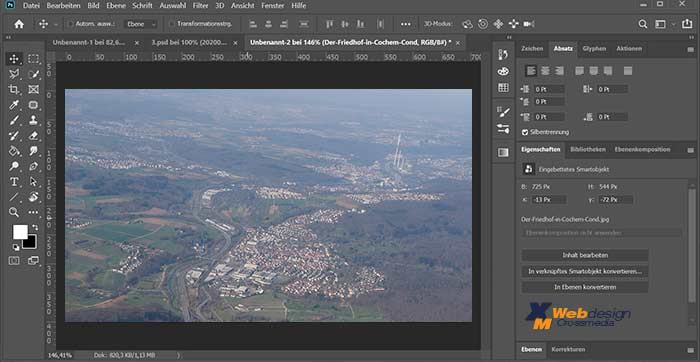The image size is (700, 362).
Task: Switch to the Zeichen tab
Action: click(532, 49)
